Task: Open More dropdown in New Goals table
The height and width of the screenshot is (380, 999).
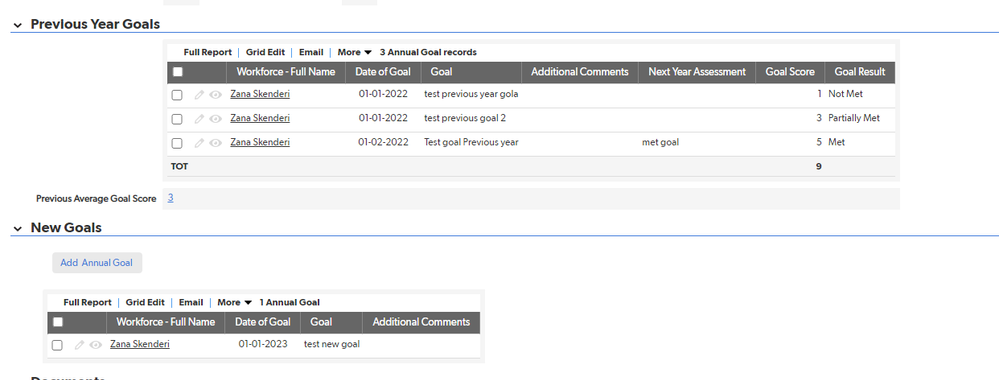Action: click(x=234, y=302)
